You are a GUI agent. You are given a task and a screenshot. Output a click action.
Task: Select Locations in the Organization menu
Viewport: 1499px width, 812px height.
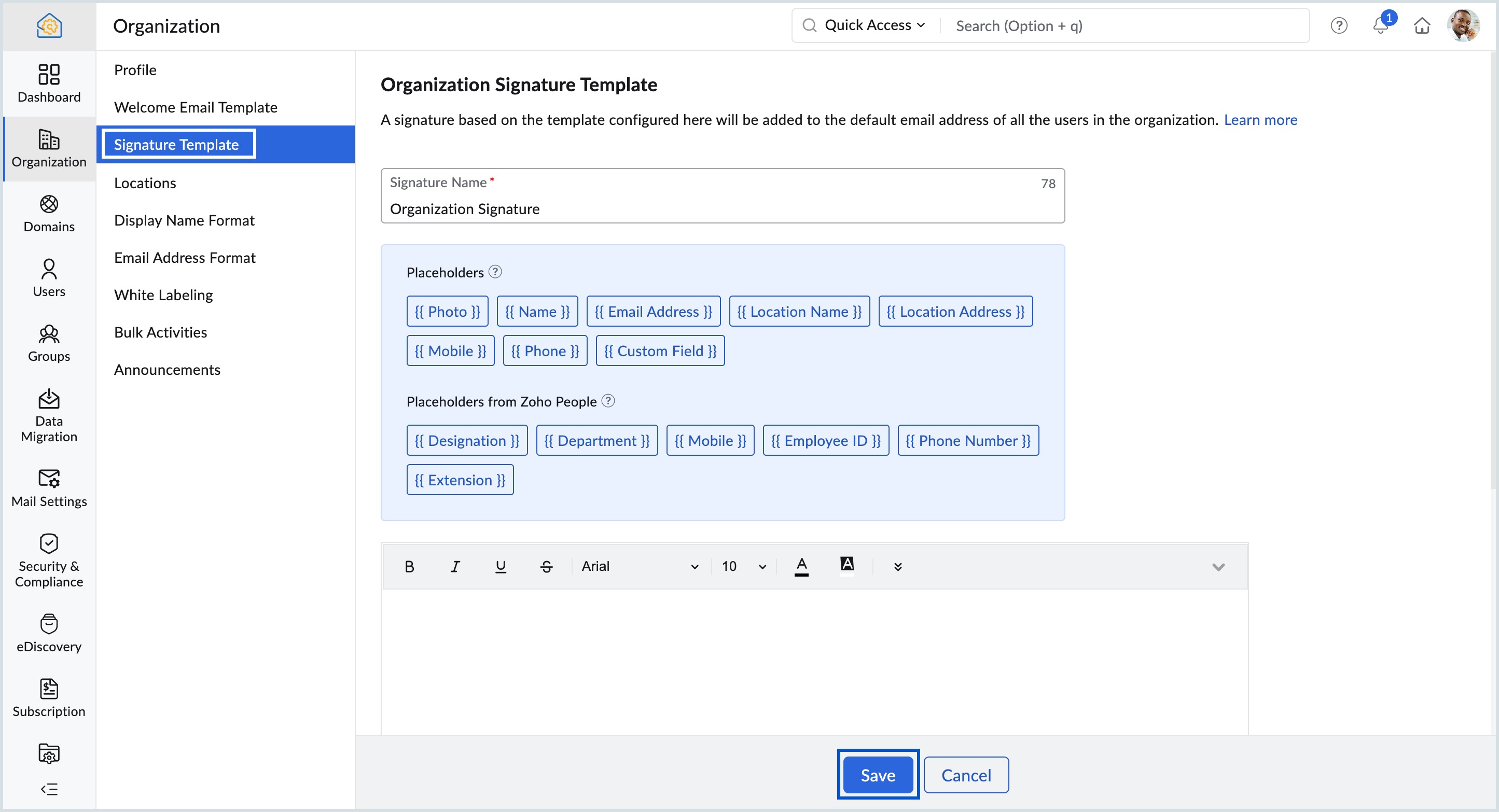tap(145, 183)
